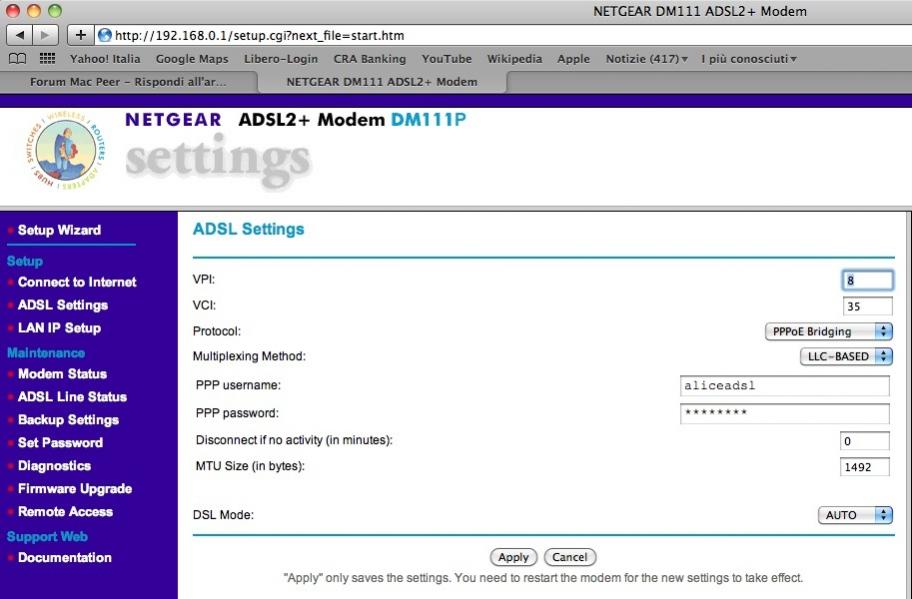Viewport: 912px width, 599px height.
Task: Open Libero-Login bookmark
Action: point(281,59)
